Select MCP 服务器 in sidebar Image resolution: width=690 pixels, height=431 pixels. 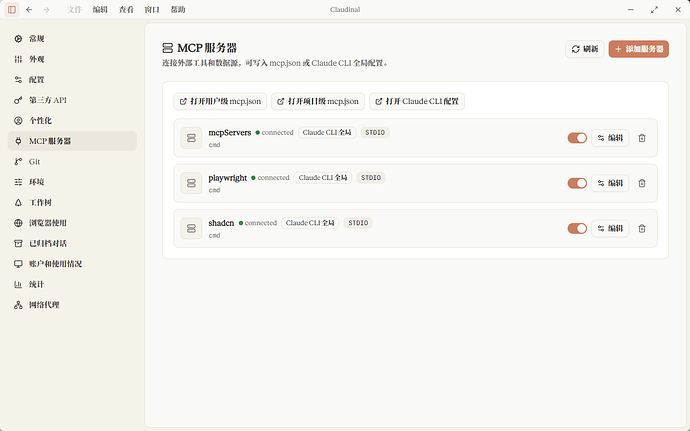(x=72, y=141)
